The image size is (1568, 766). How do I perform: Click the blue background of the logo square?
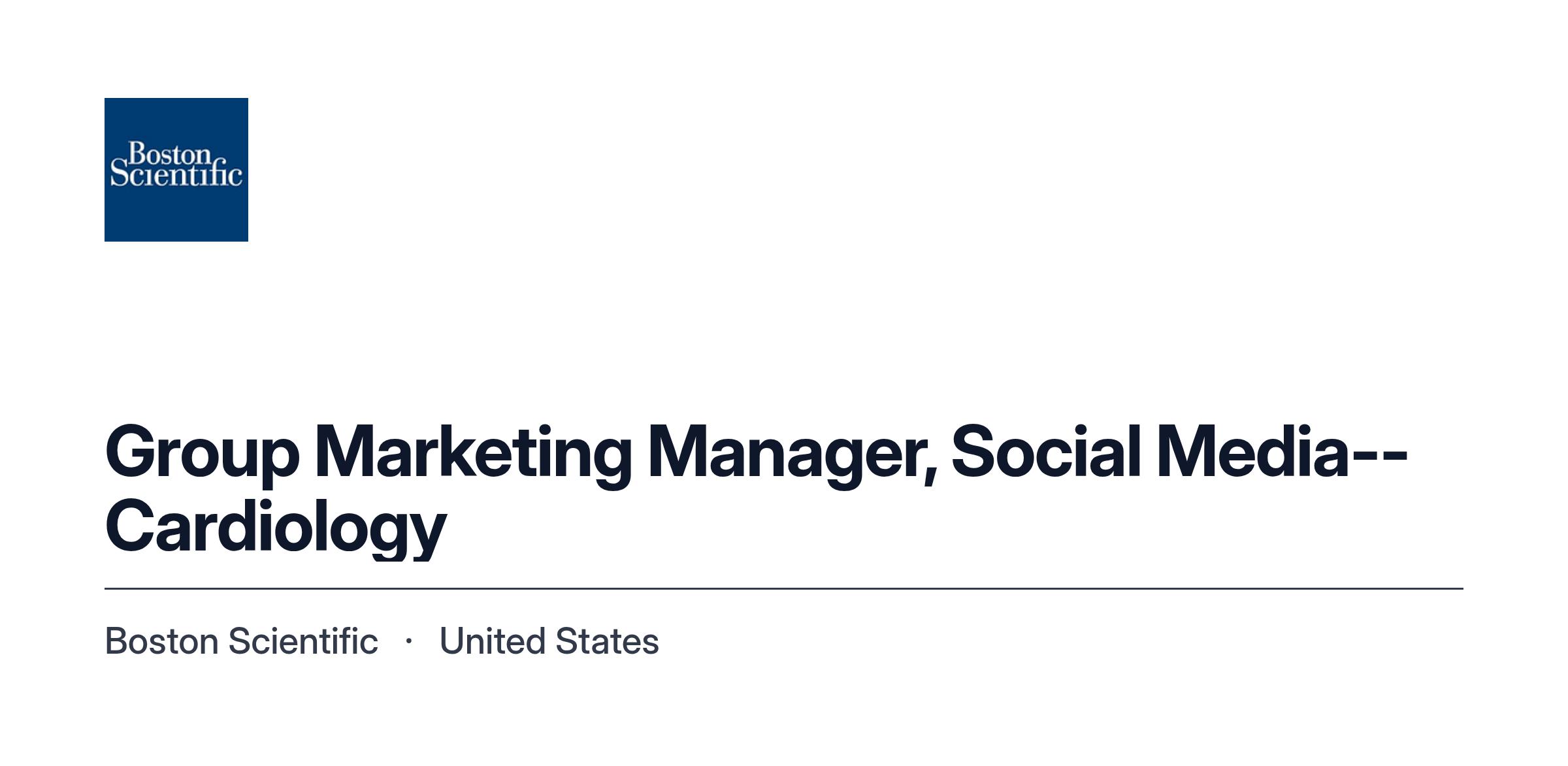tap(176, 215)
